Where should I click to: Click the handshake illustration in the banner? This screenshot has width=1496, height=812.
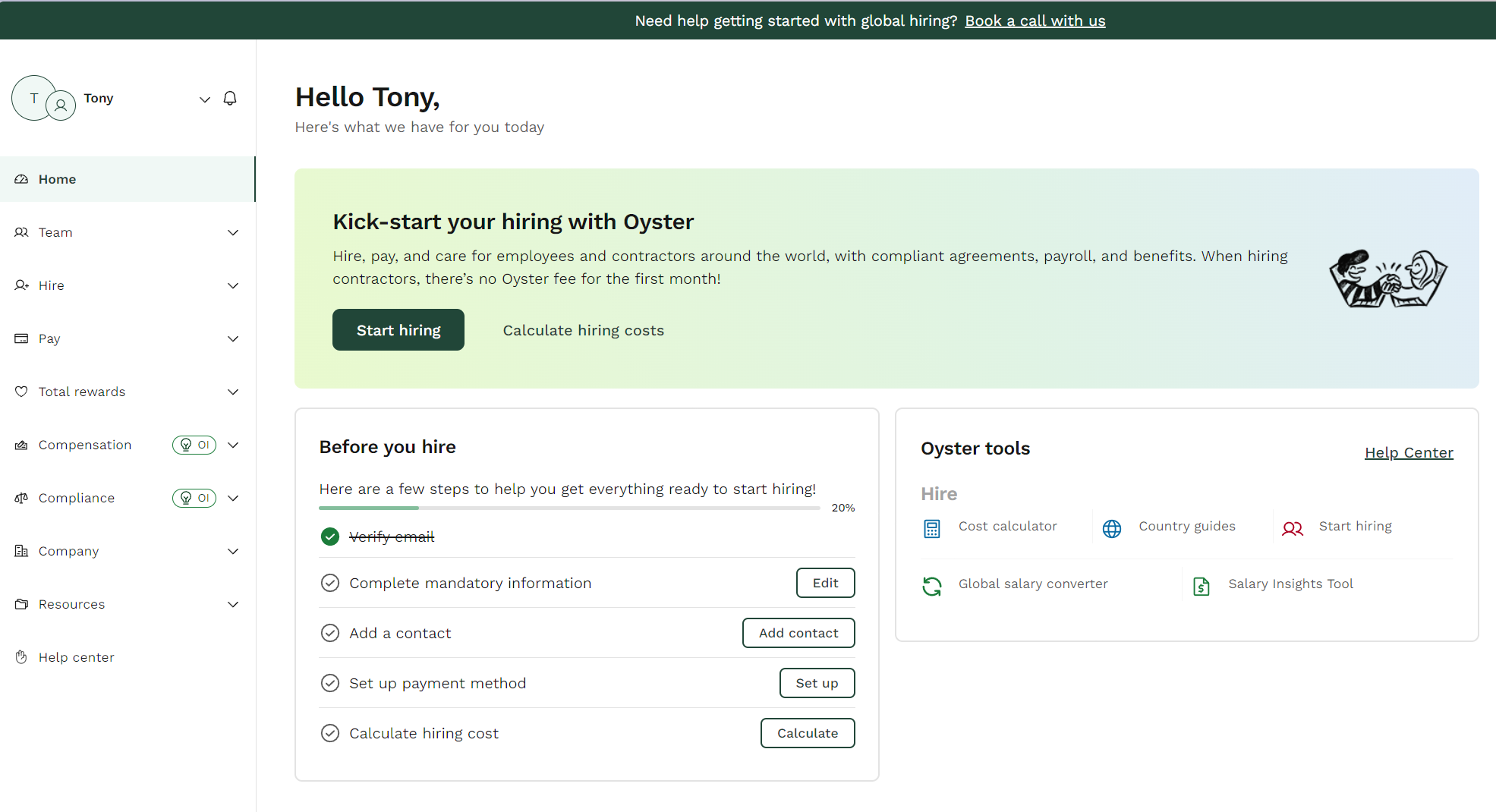[1387, 279]
